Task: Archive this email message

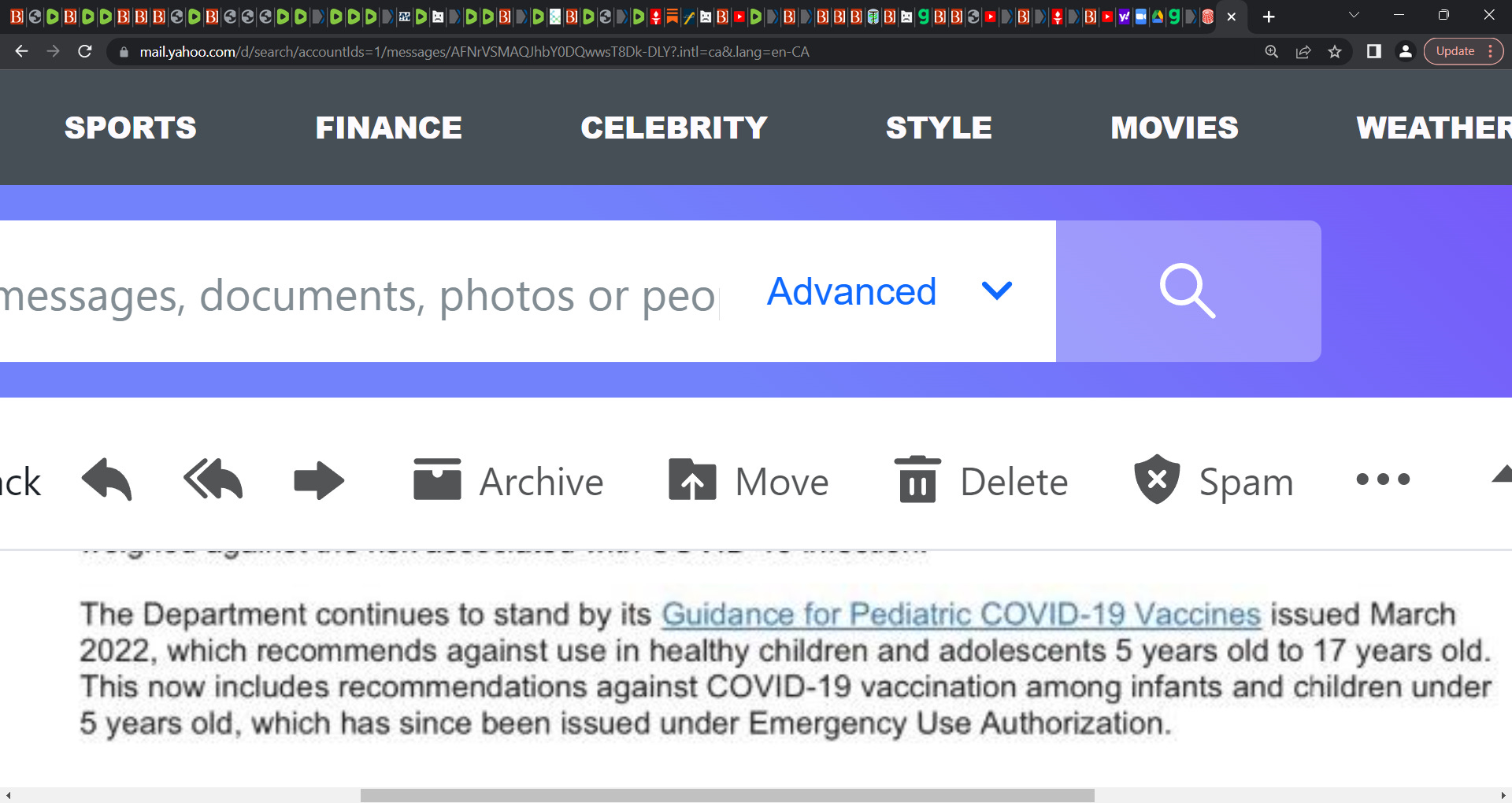Action: coord(508,481)
